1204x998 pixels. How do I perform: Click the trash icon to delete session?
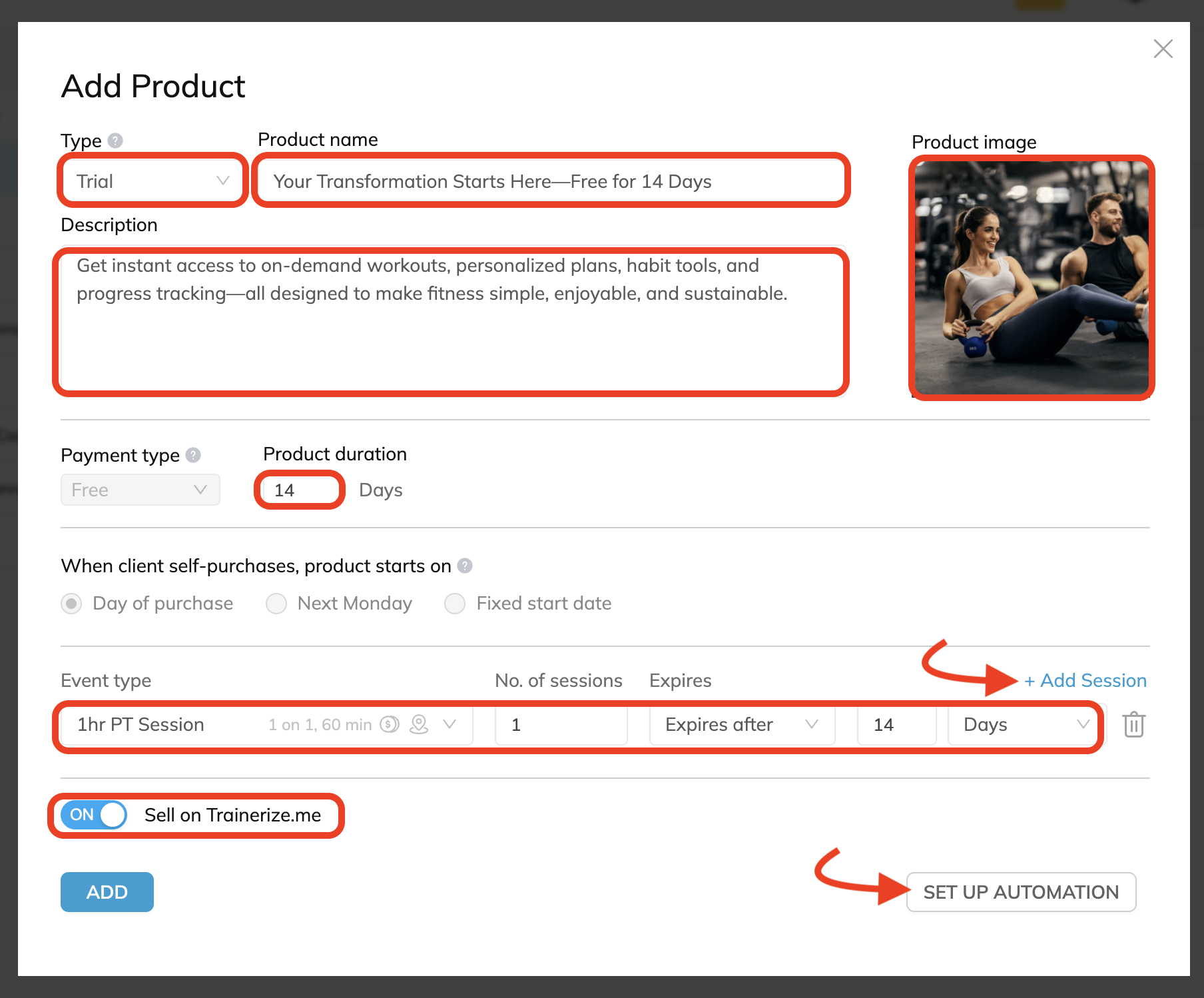1133,725
